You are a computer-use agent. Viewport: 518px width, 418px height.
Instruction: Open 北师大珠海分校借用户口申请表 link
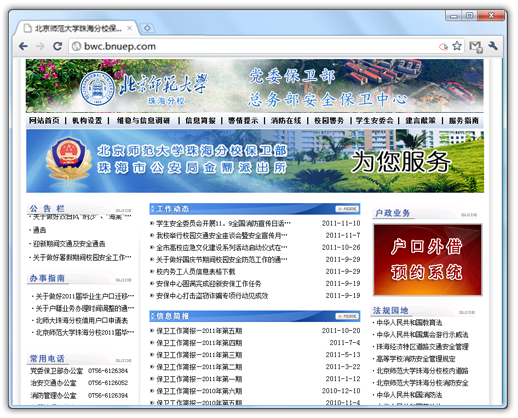[x=82, y=320]
